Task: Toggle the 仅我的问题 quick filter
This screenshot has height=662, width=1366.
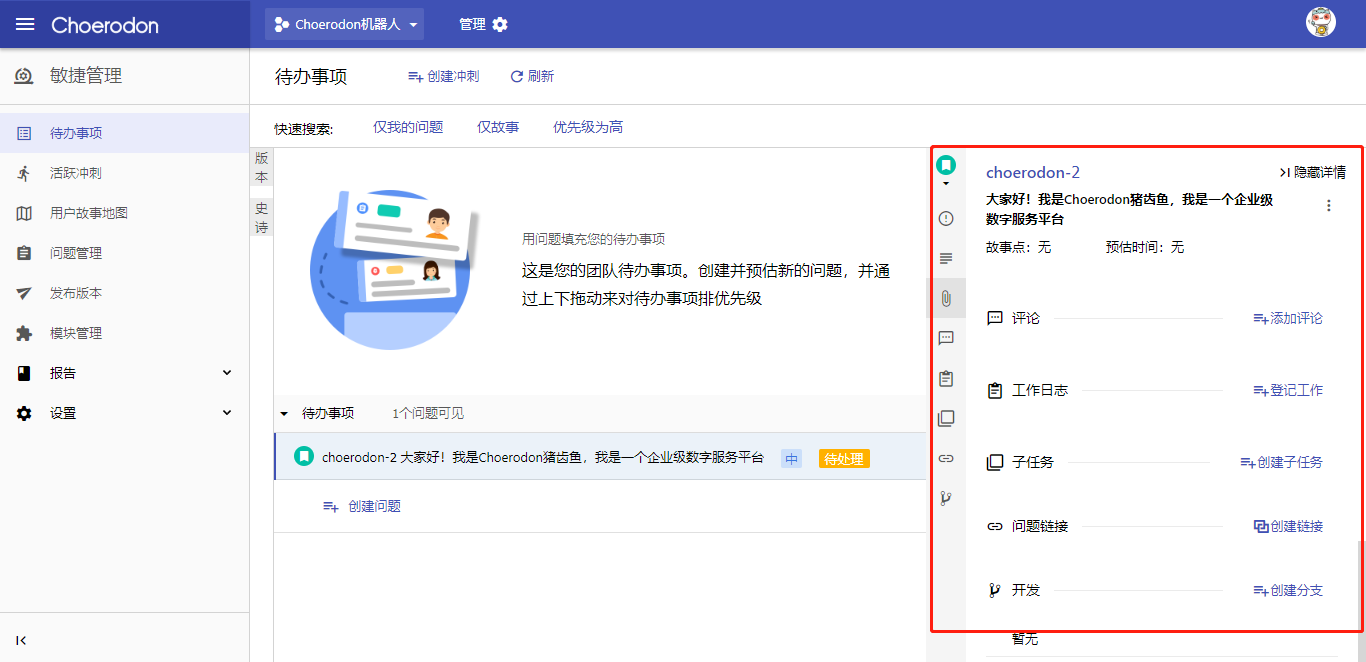Action: click(x=408, y=127)
